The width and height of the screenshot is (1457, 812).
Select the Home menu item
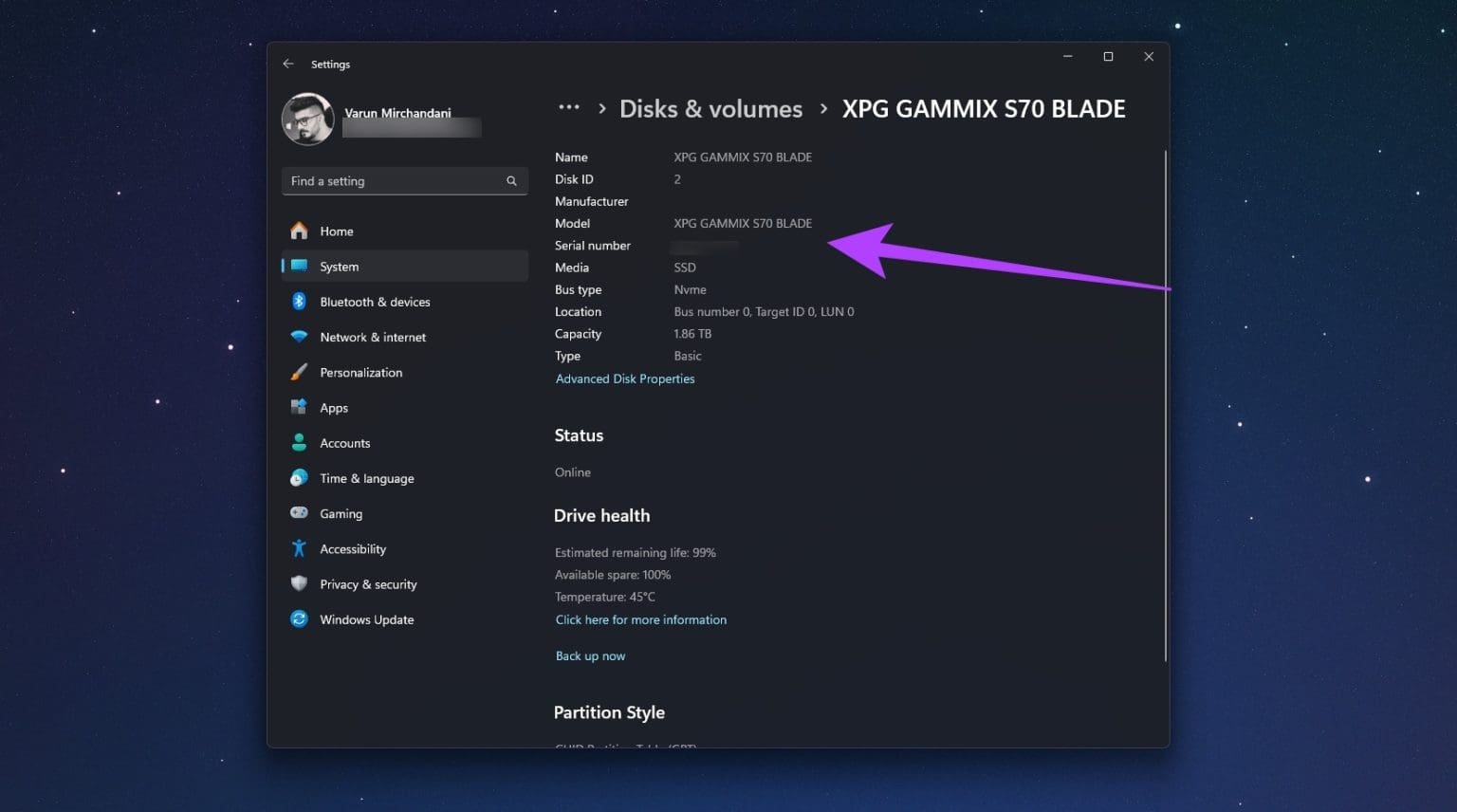[337, 231]
